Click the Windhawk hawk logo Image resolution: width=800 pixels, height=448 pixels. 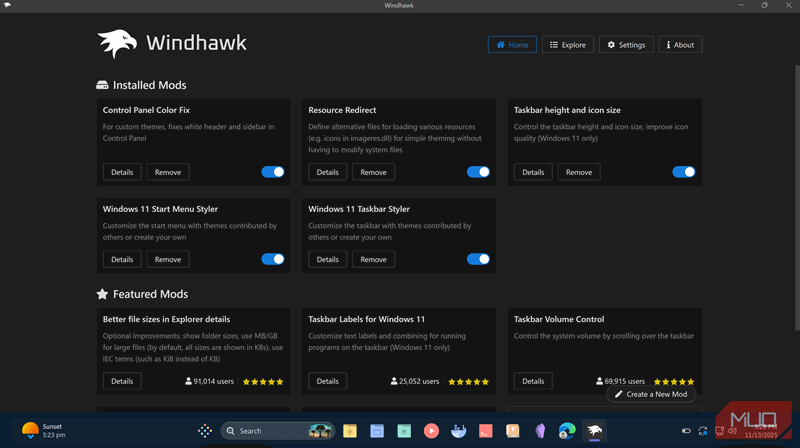coord(117,43)
